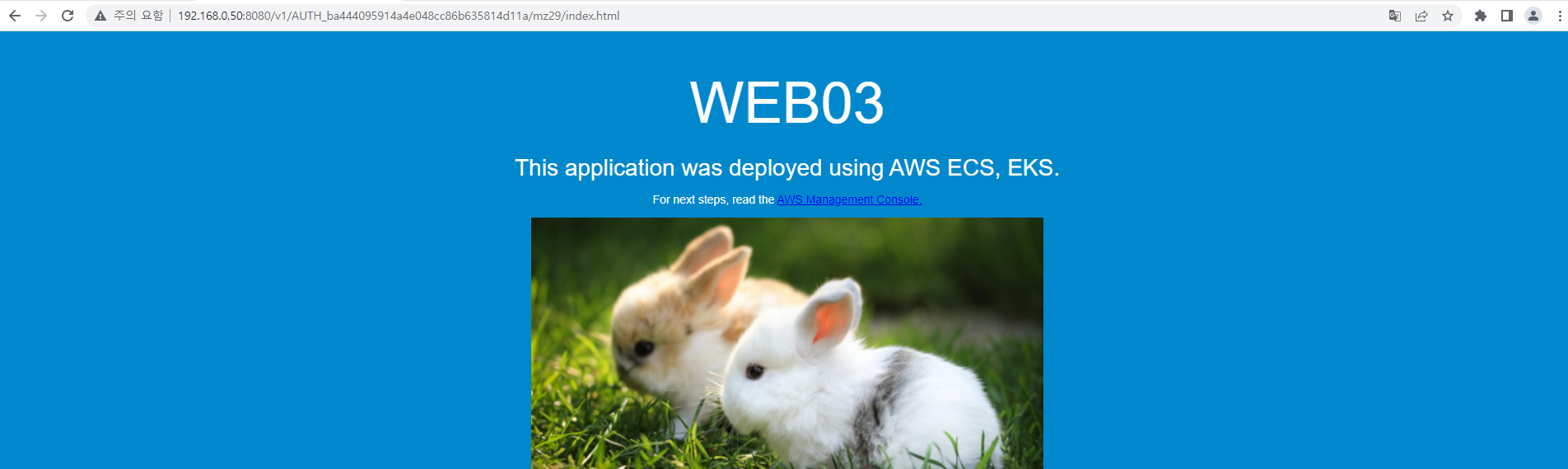The height and width of the screenshot is (469, 1568).
Task: Click the address bar URL
Action: point(399,16)
